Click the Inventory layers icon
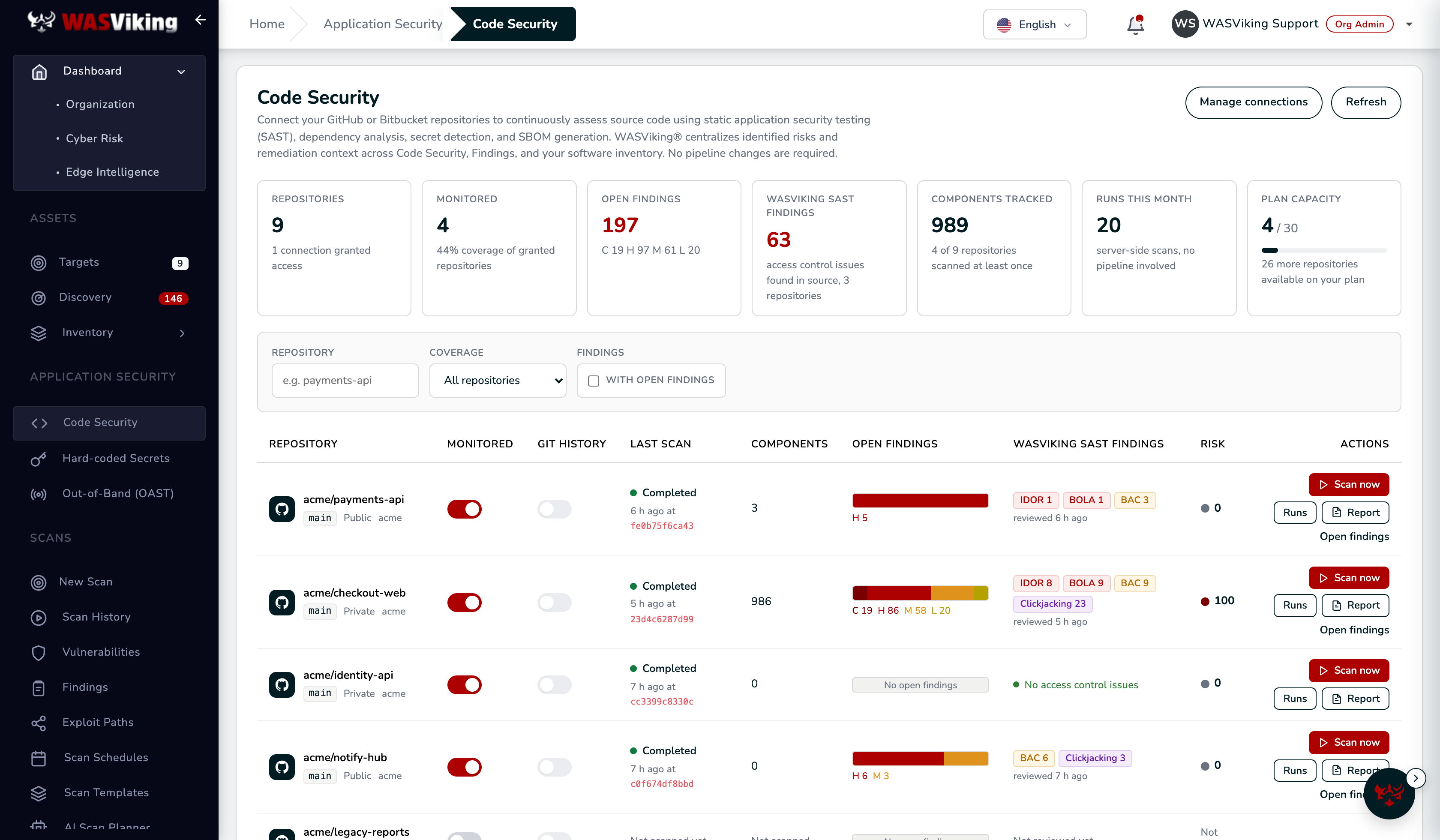Viewport: 1440px width, 840px height. click(x=38, y=333)
